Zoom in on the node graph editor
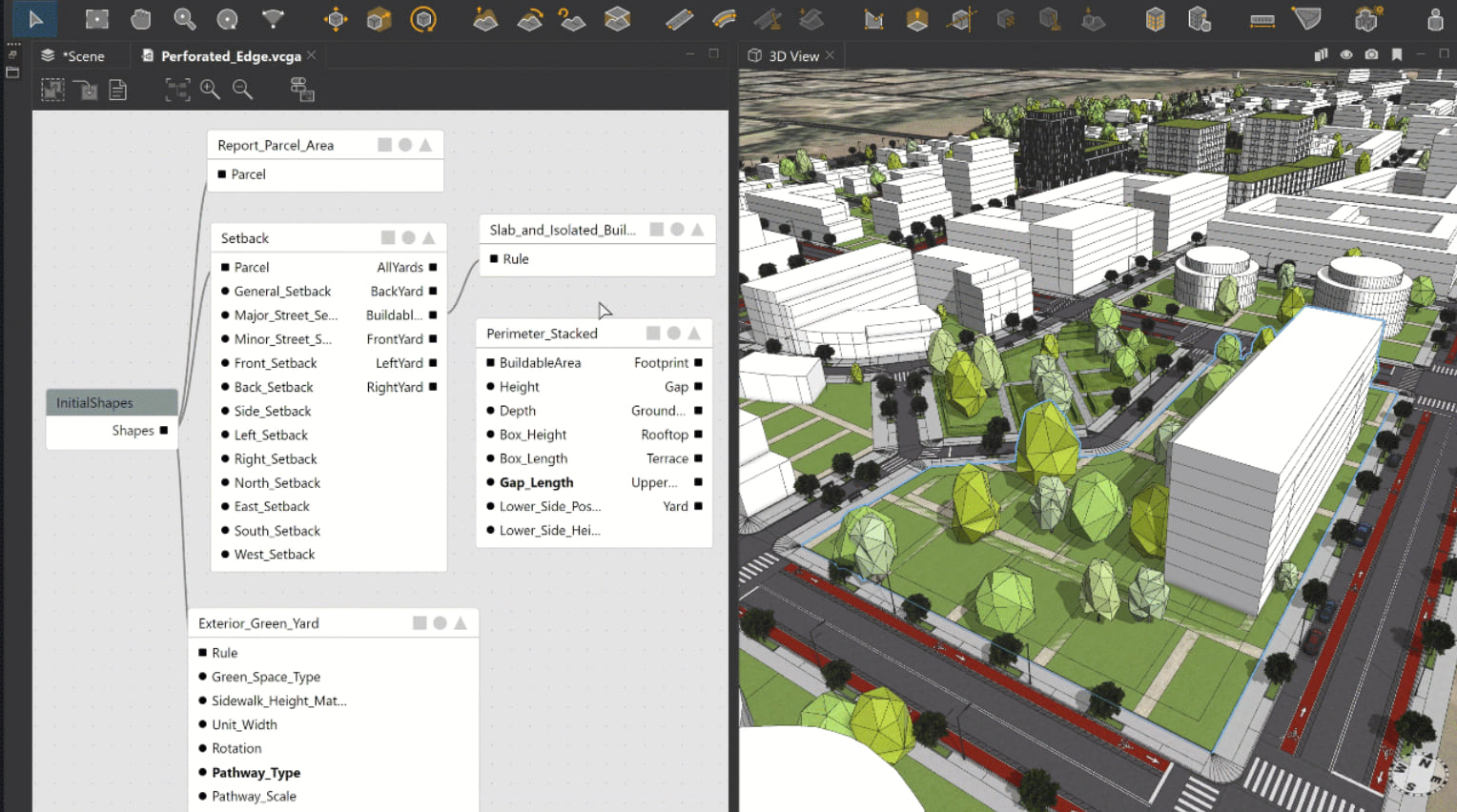Image resolution: width=1457 pixels, height=812 pixels. click(x=210, y=90)
